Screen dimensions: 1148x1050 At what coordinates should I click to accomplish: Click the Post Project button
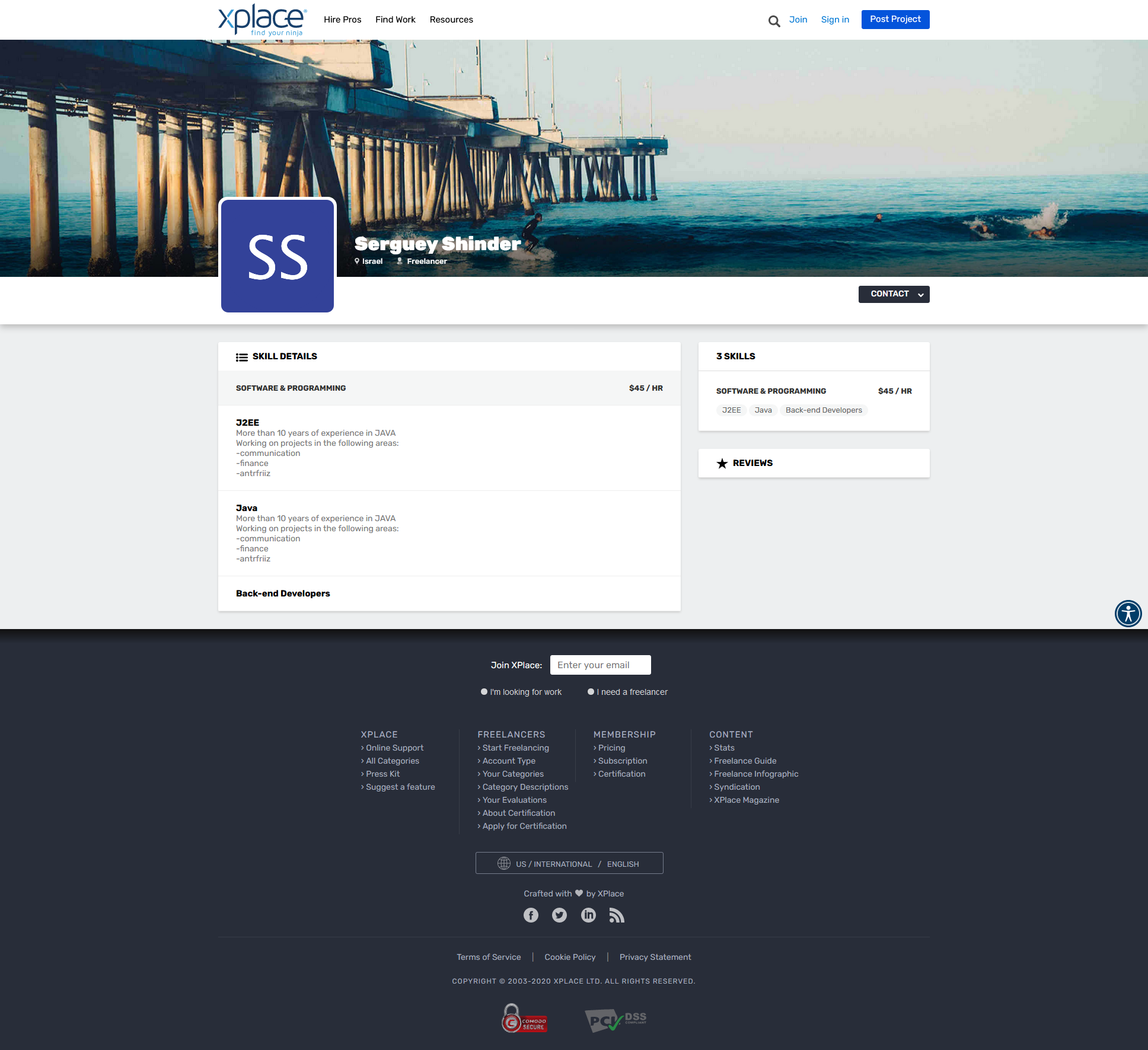pyautogui.click(x=895, y=20)
